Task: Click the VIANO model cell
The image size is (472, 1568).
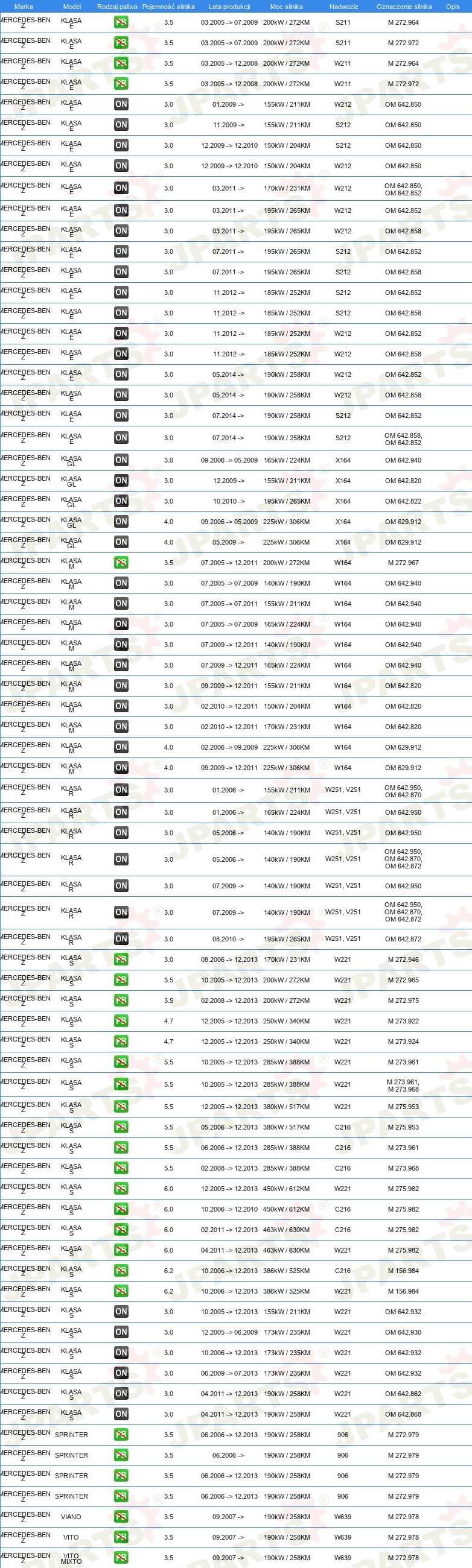Action: coord(71,1517)
